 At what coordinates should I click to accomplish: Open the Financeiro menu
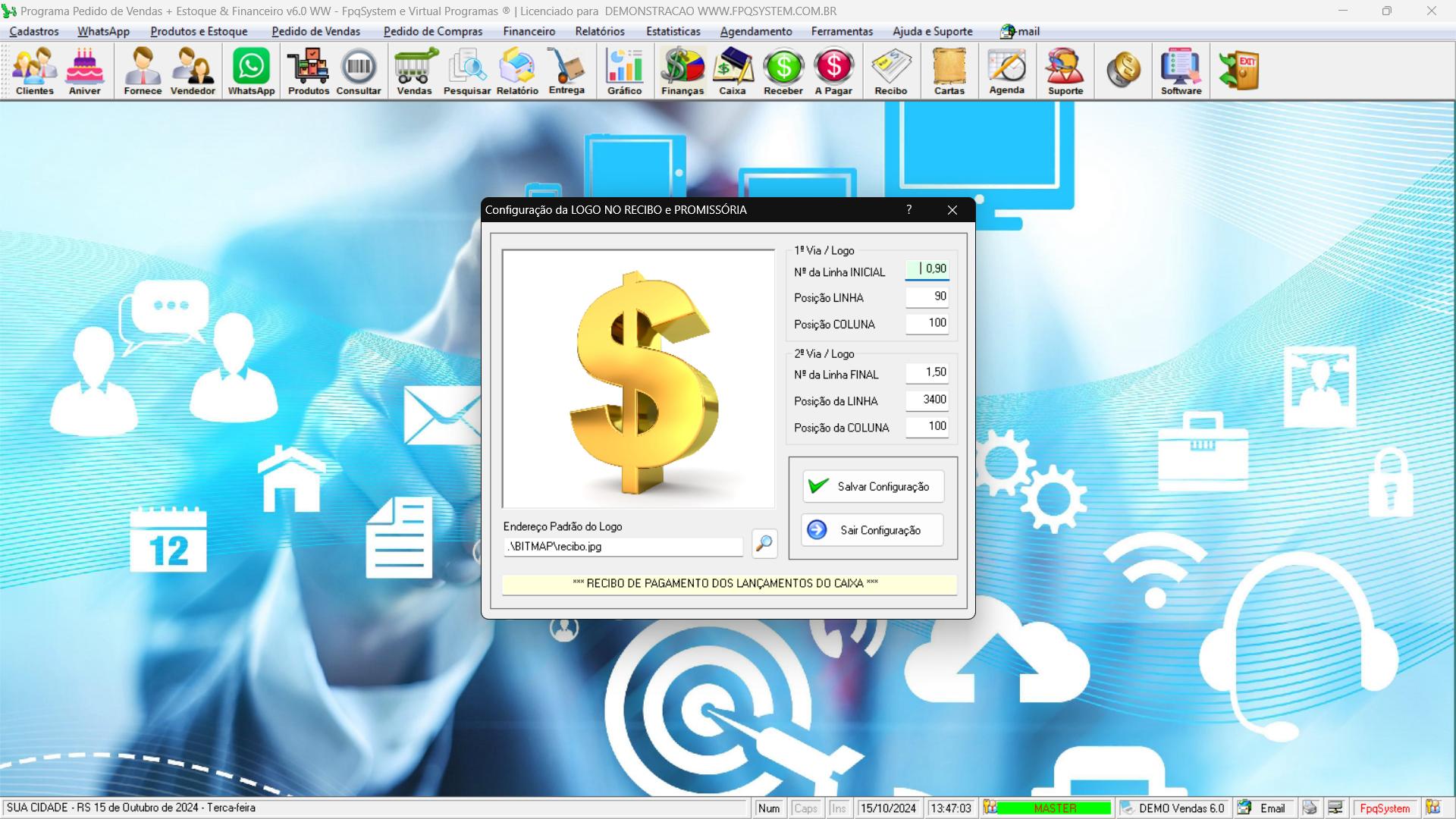point(528,31)
